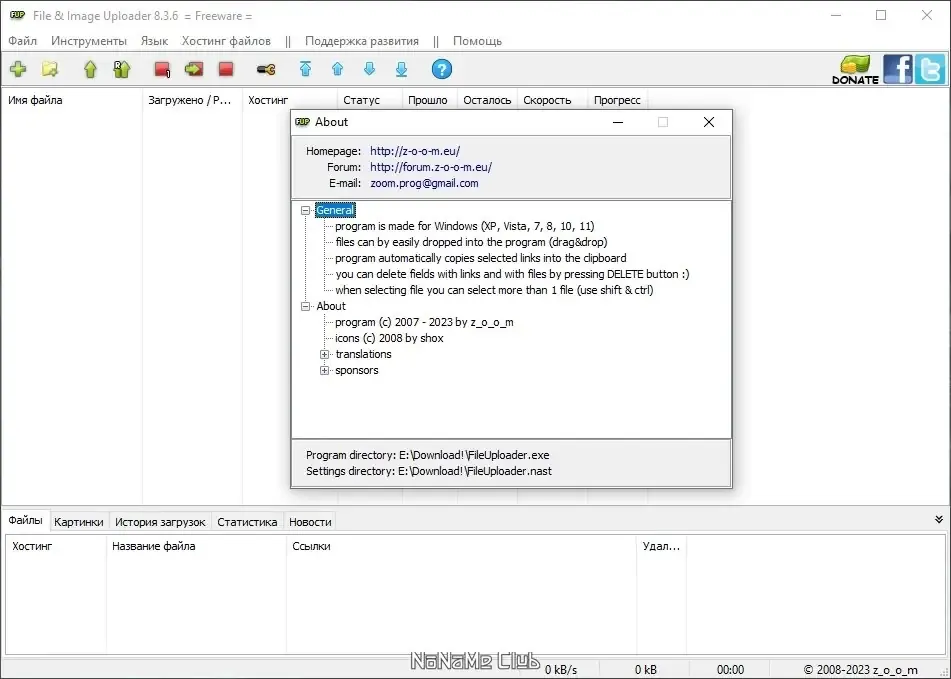
Task: Open the Facebook page icon
Action: coord(898,69)
